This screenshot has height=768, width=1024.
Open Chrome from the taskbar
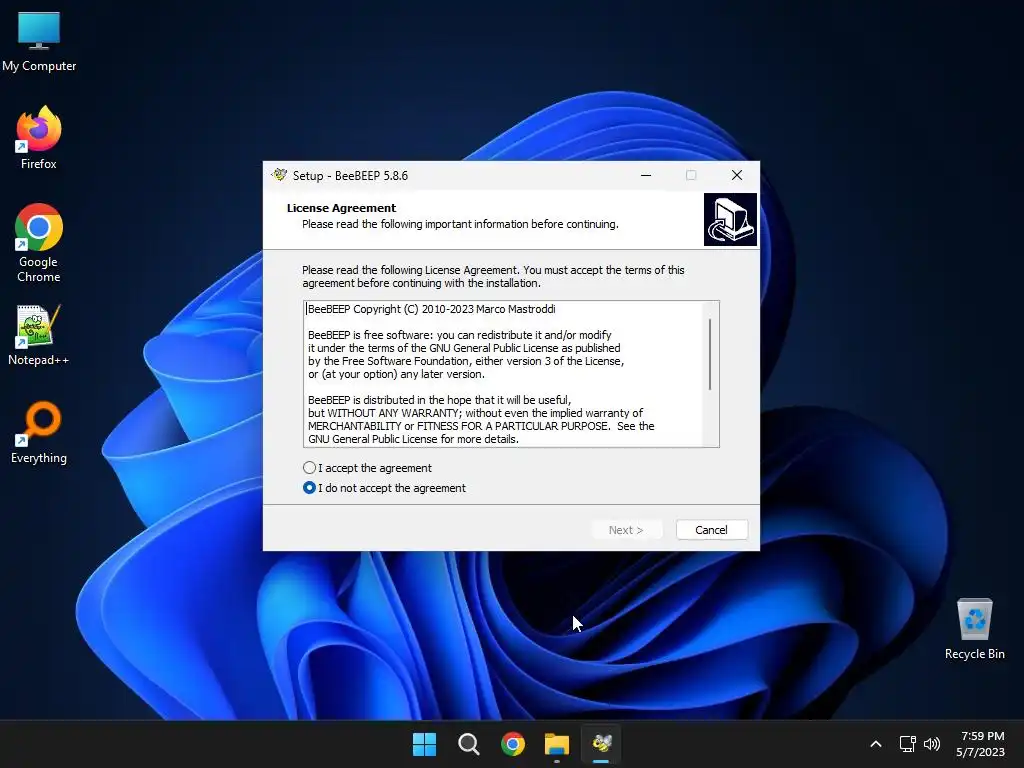point(513,743)
